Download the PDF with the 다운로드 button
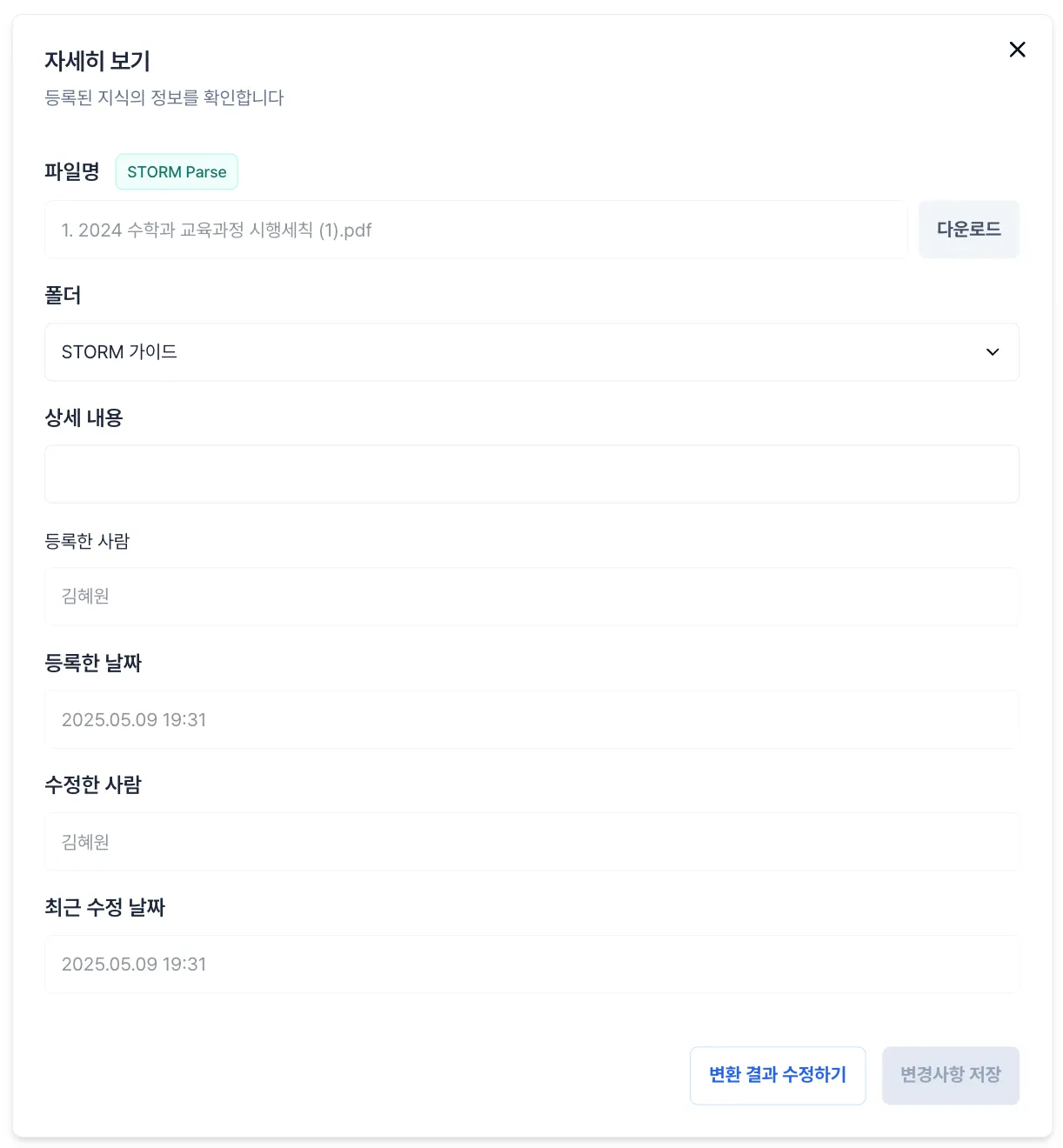Viewport: 1063px width, 1148px height. 968,230
